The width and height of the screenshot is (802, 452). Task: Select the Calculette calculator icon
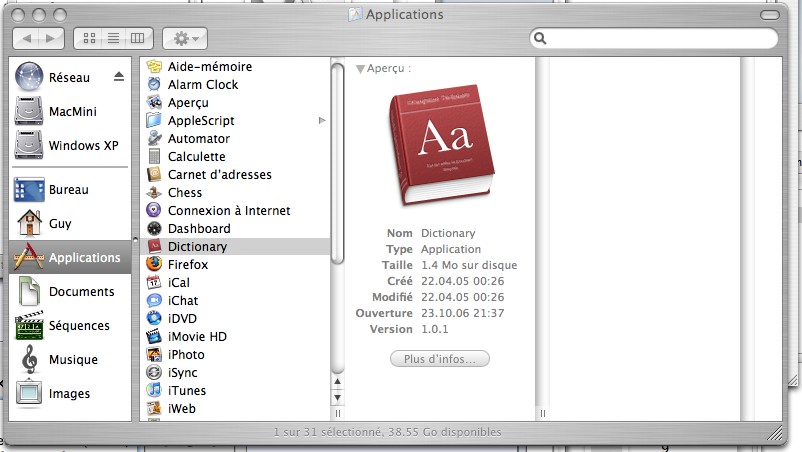(x=154, y=156)
